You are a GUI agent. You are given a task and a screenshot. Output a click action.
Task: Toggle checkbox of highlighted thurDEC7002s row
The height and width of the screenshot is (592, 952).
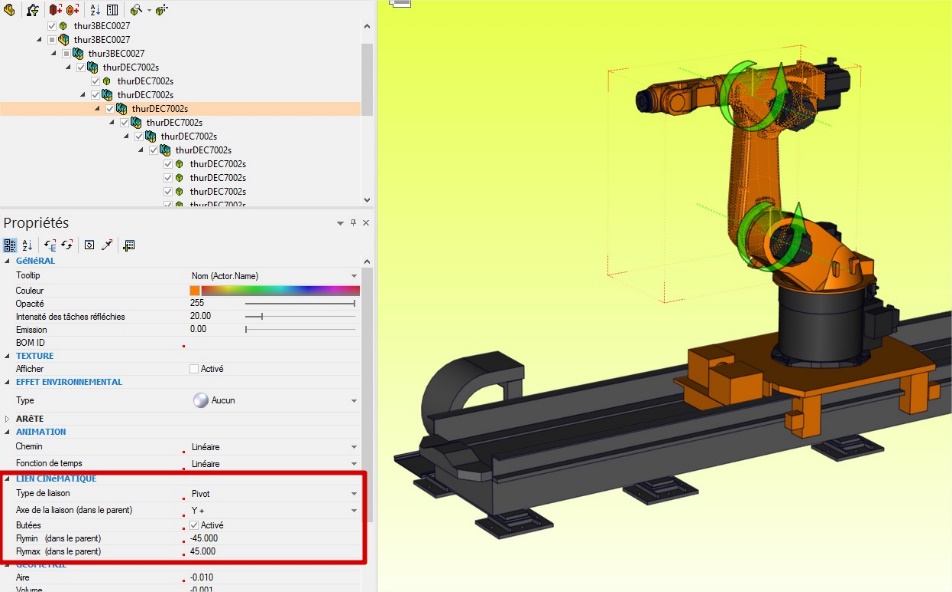pos(110,109)
